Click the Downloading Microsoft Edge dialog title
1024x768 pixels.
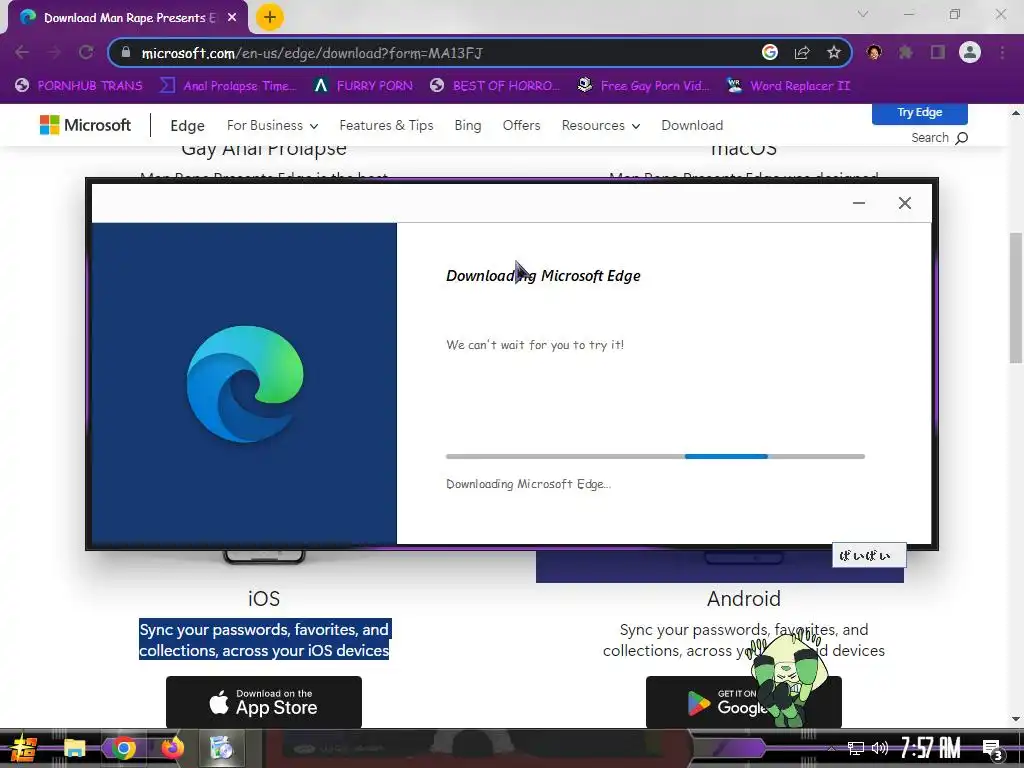pos(543,276)
